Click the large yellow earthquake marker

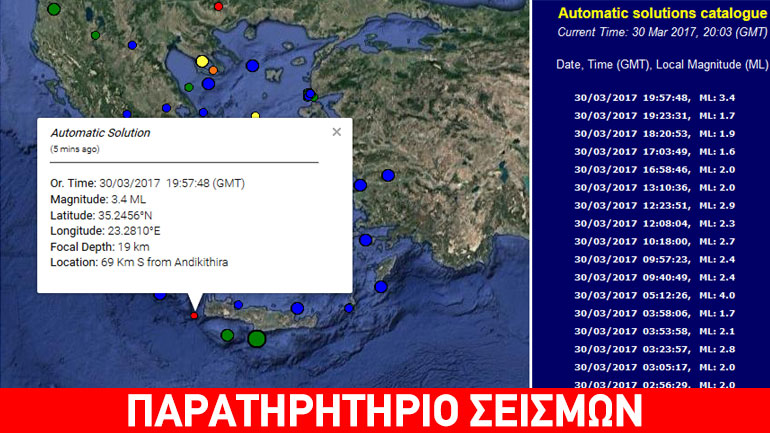[202, 61]
